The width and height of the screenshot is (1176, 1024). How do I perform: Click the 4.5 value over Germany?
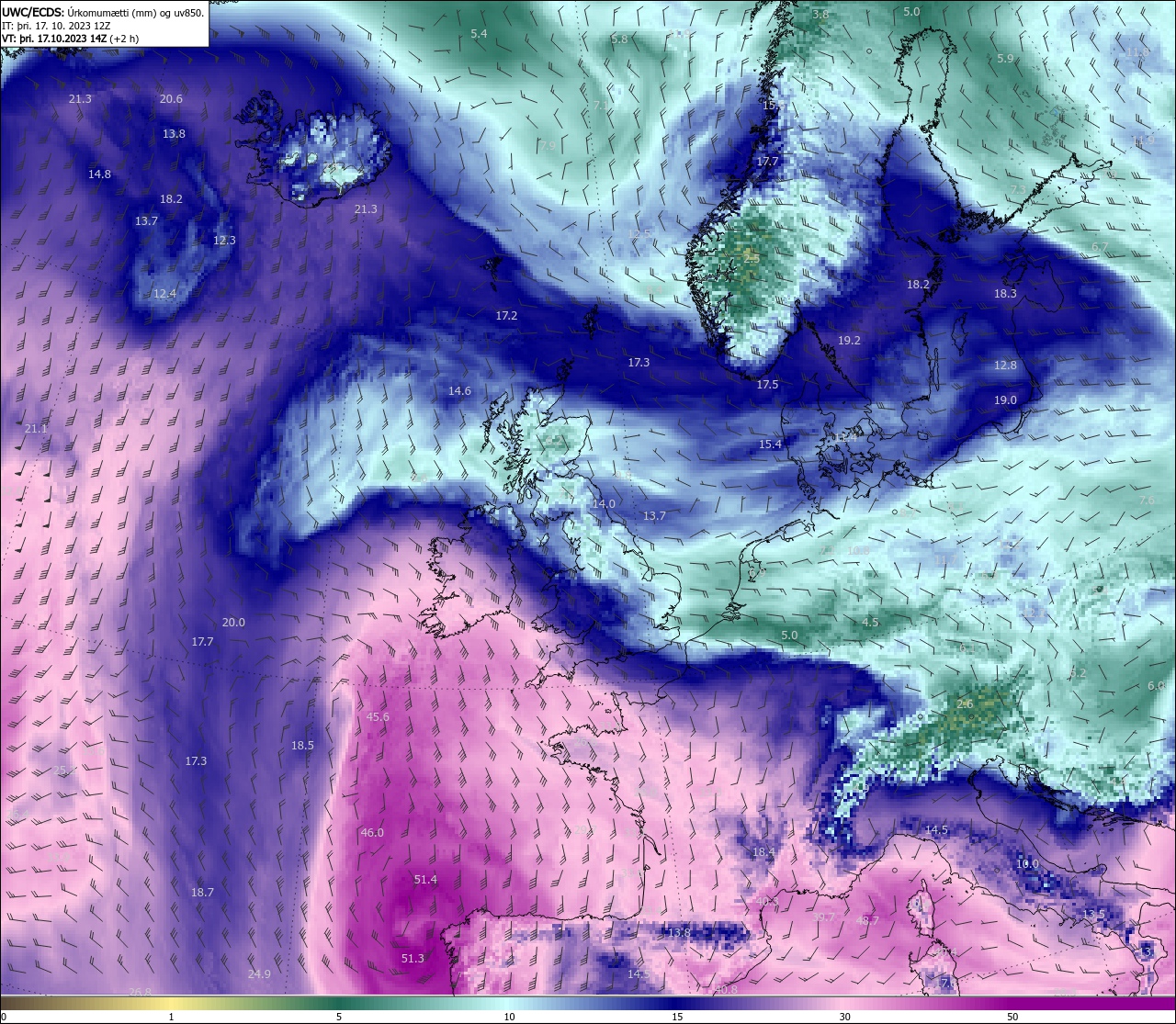point(870,623)
